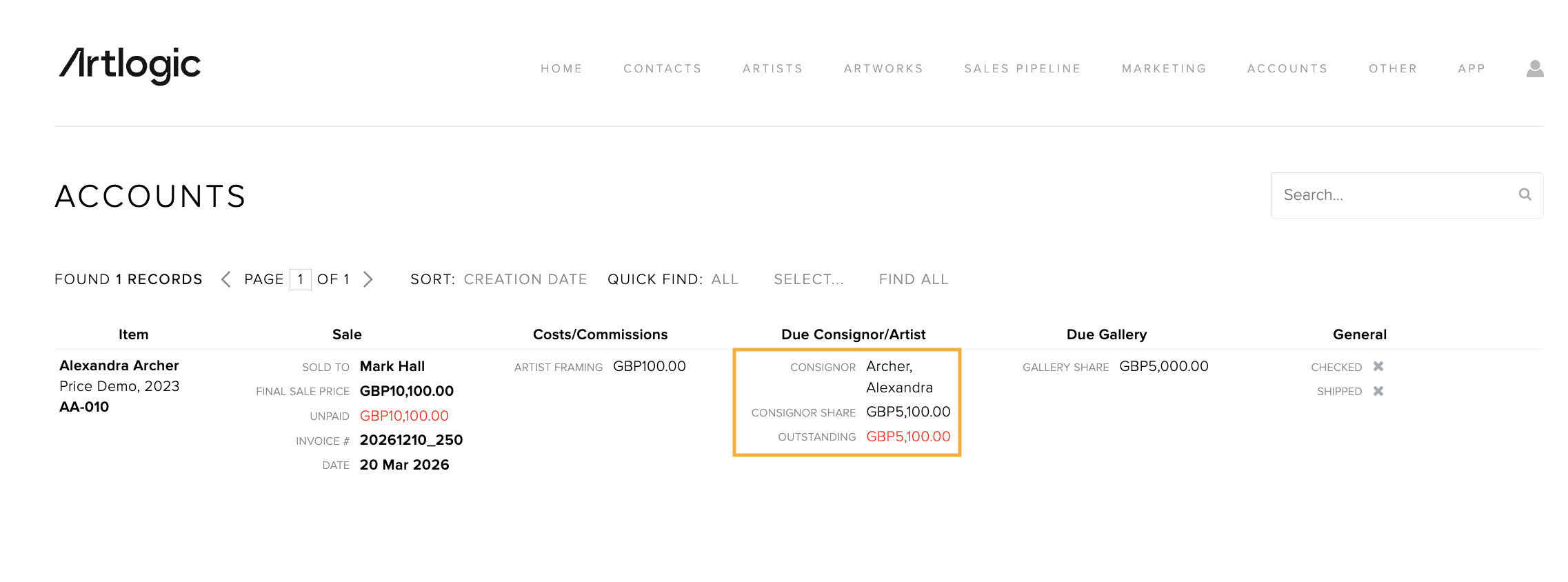Open the Alexandra Archer artwork item
1568x582 pixels.
[119, 365]
